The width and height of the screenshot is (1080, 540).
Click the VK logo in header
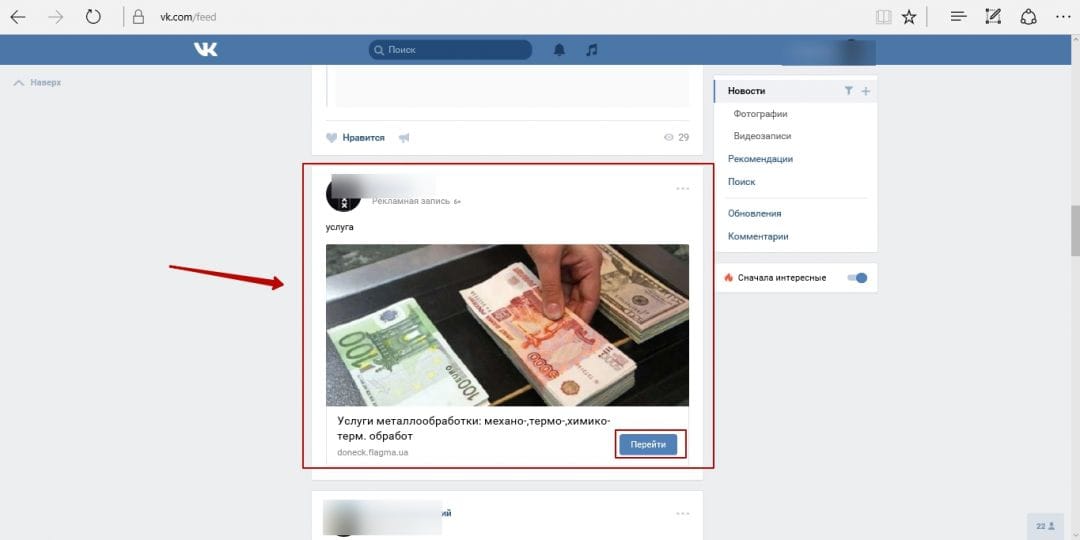point(205,49)
